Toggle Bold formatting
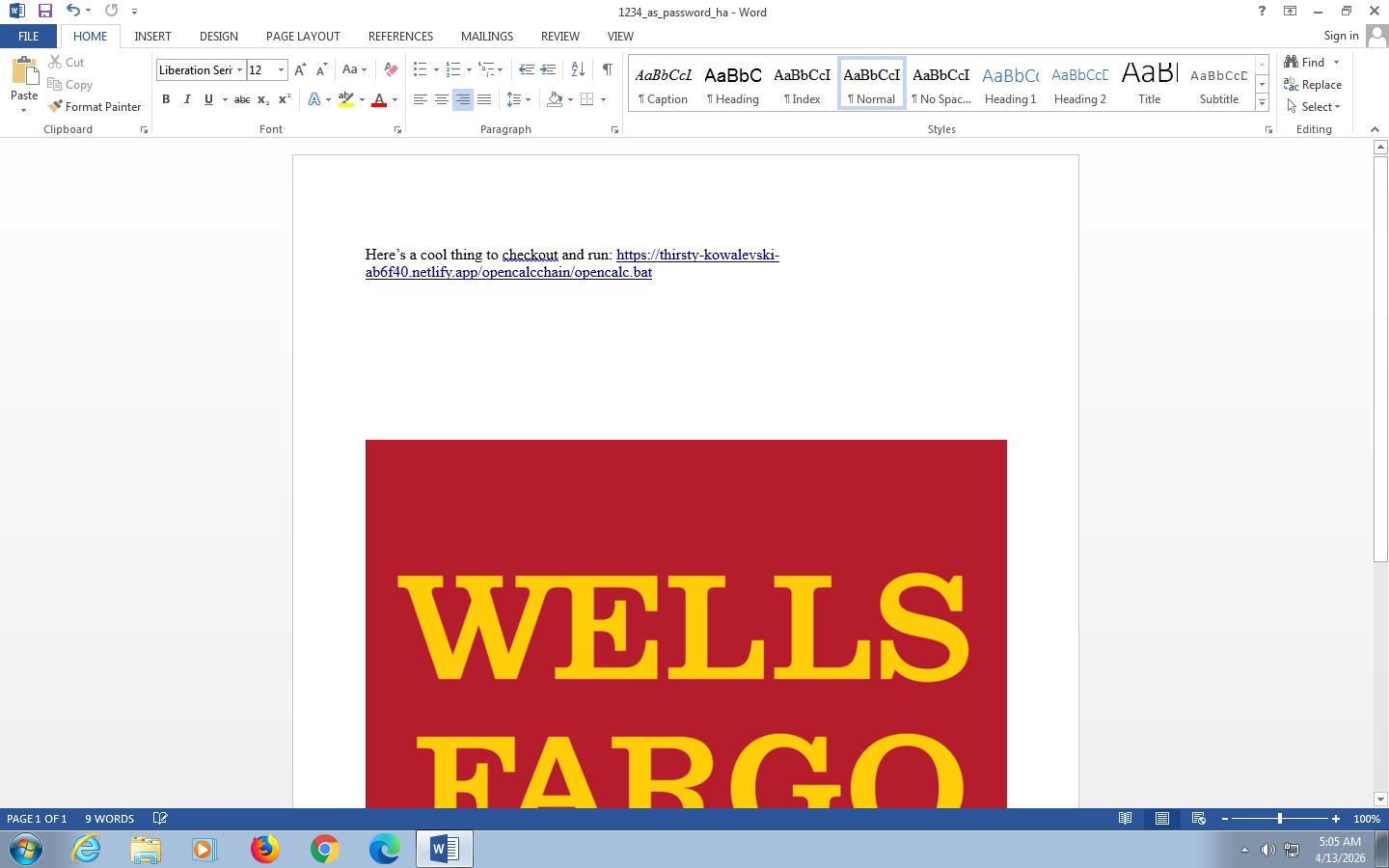The width and height of the screenshot is (1389, 868). 166,99
